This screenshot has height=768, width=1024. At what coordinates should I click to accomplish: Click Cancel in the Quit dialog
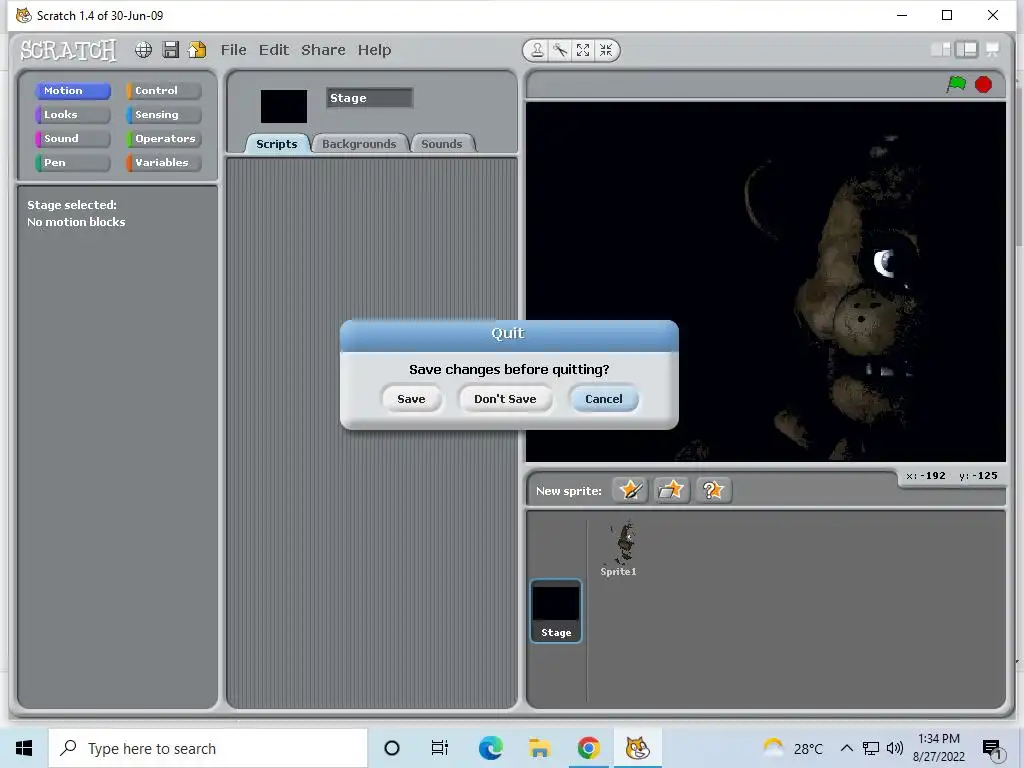603,399
